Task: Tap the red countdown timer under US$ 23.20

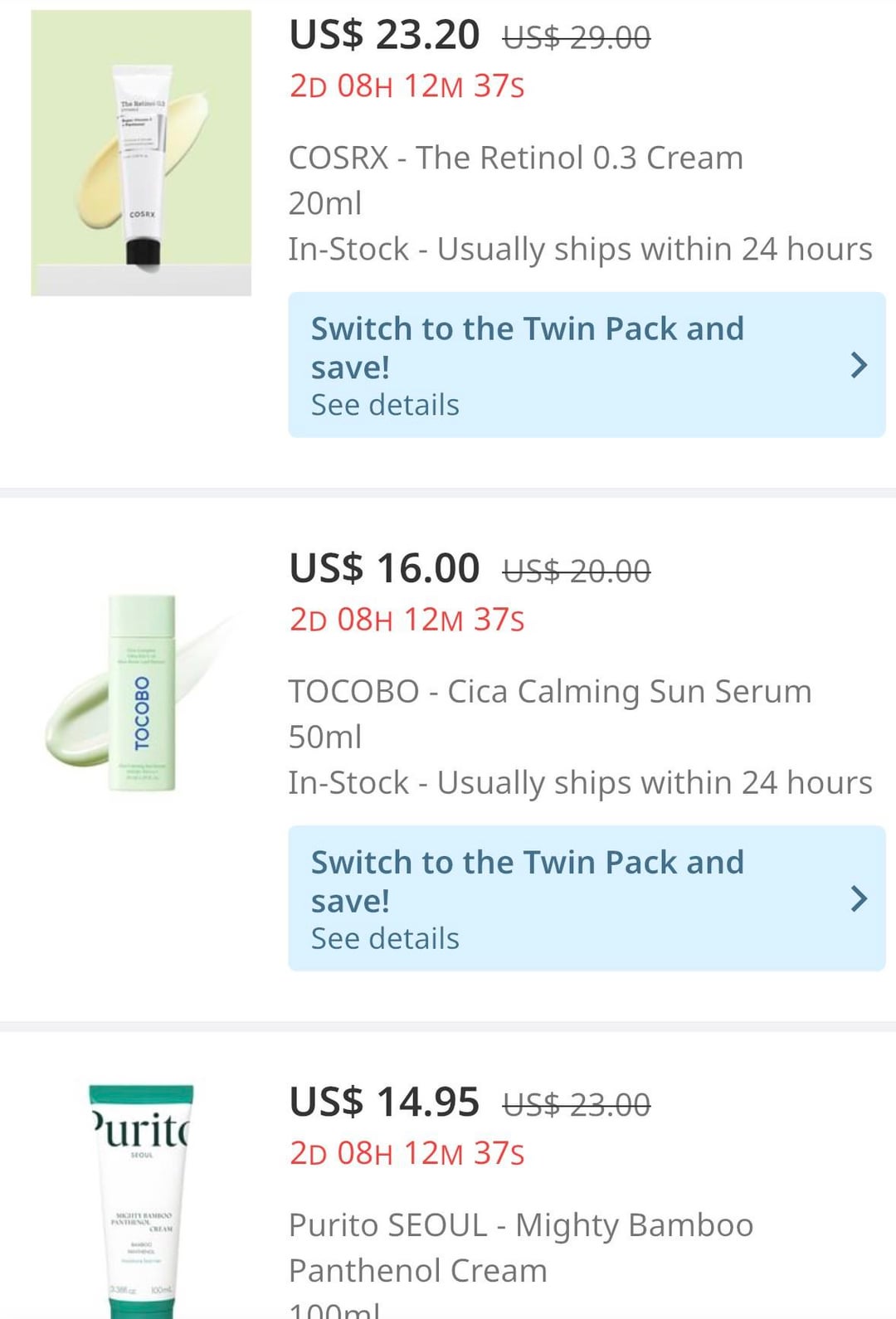Action: pyautogui.click(x=407, y=86)
